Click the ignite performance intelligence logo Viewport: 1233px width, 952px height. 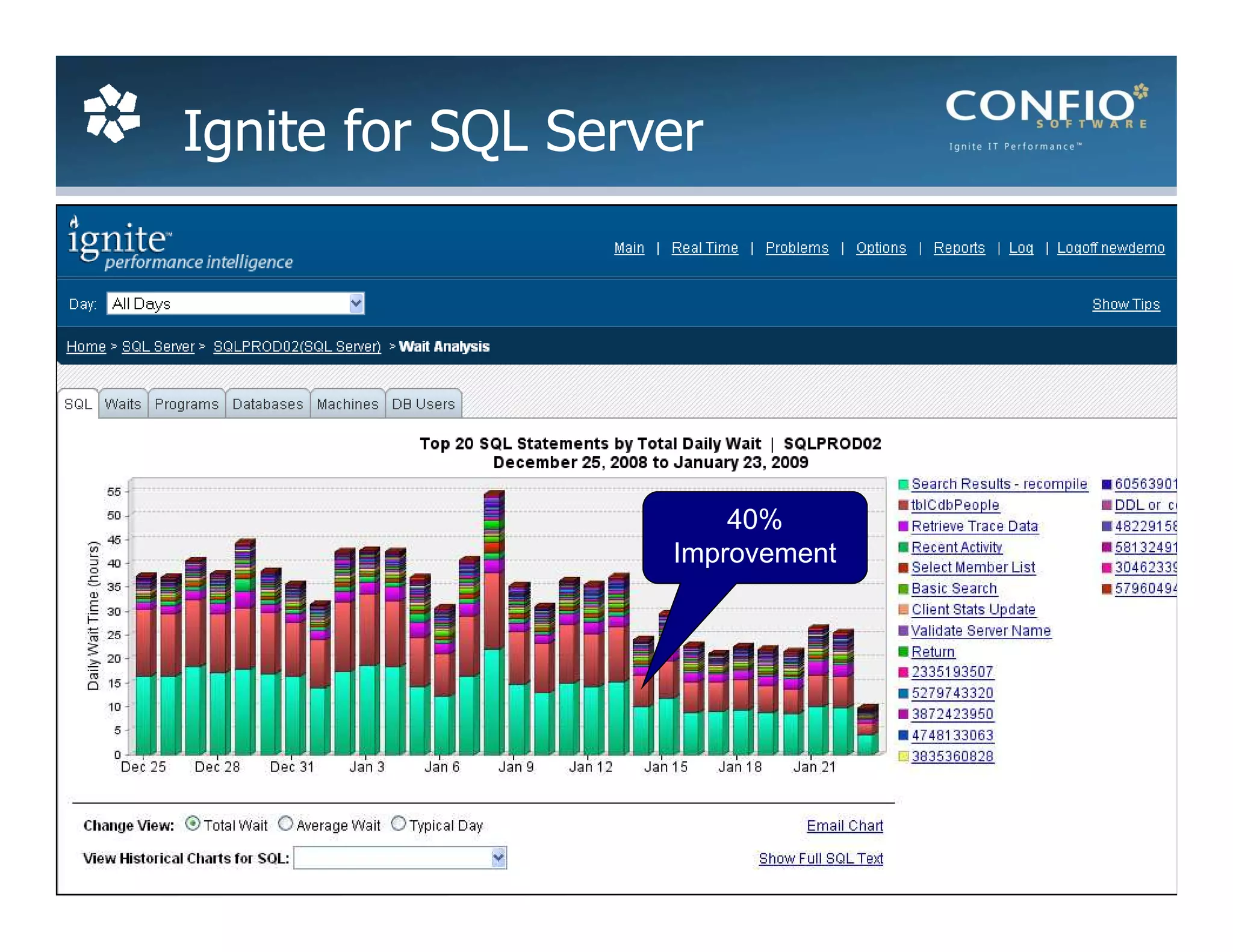pos(179,243)
